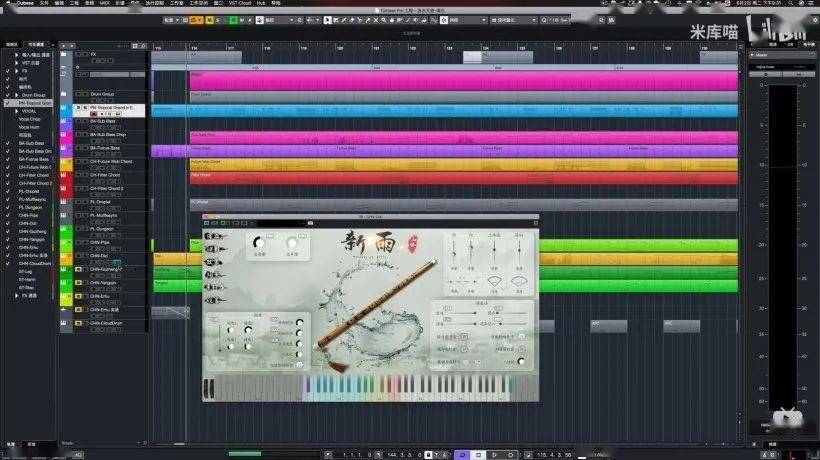
Task: Open the Hub menu
Action: tap(260, 3)
